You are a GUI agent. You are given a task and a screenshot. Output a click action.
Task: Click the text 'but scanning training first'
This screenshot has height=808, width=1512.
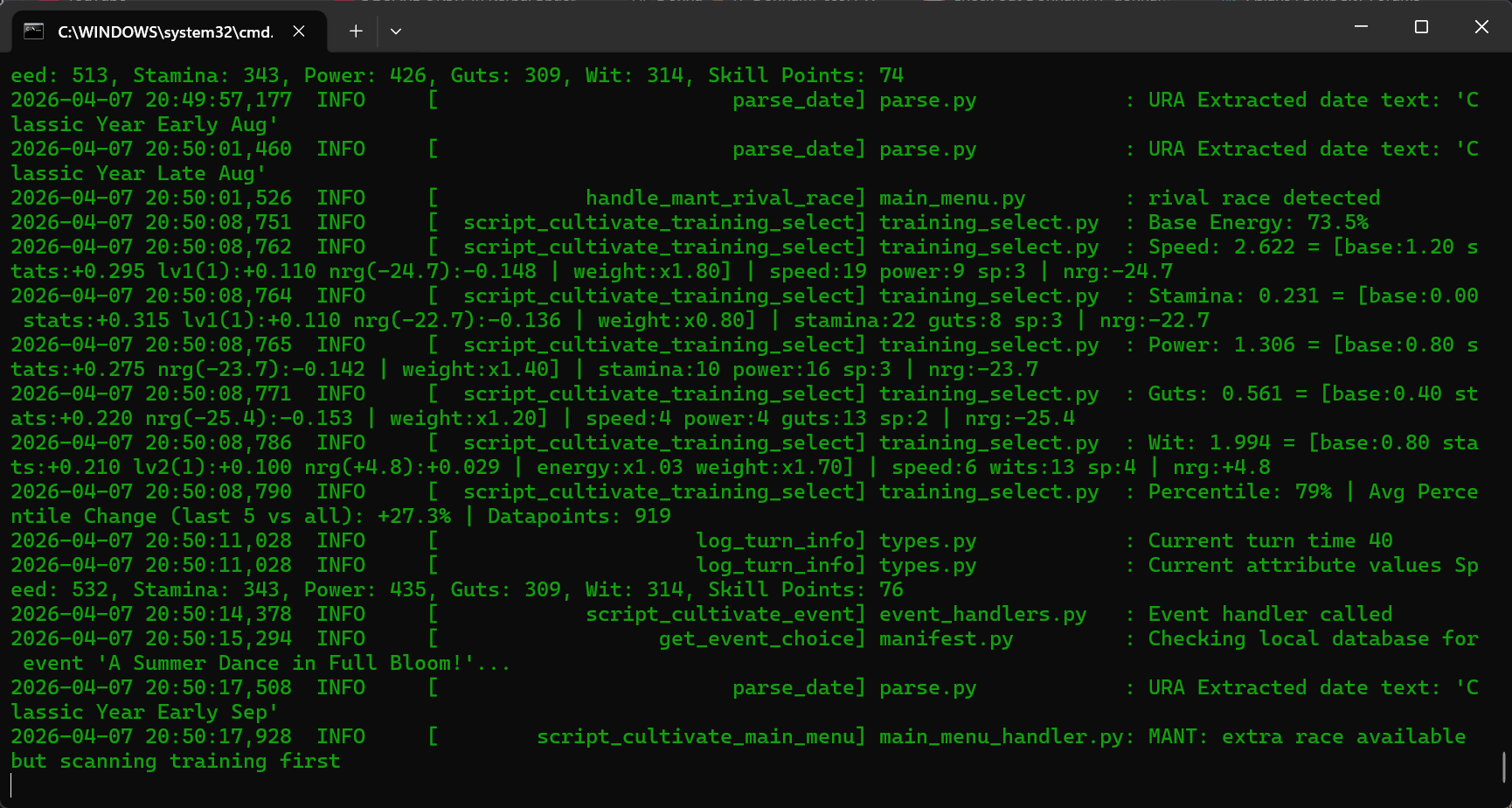click(x=175, y=761)
